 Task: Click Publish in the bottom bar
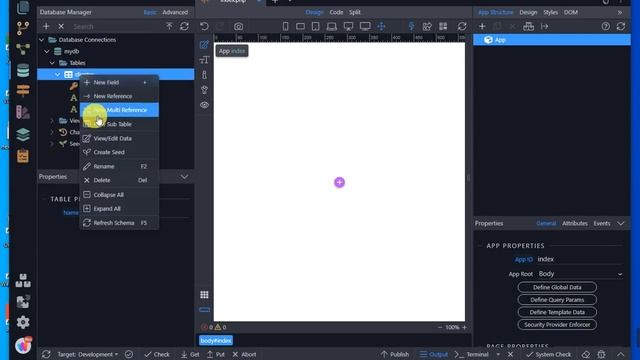click(395, 354)
